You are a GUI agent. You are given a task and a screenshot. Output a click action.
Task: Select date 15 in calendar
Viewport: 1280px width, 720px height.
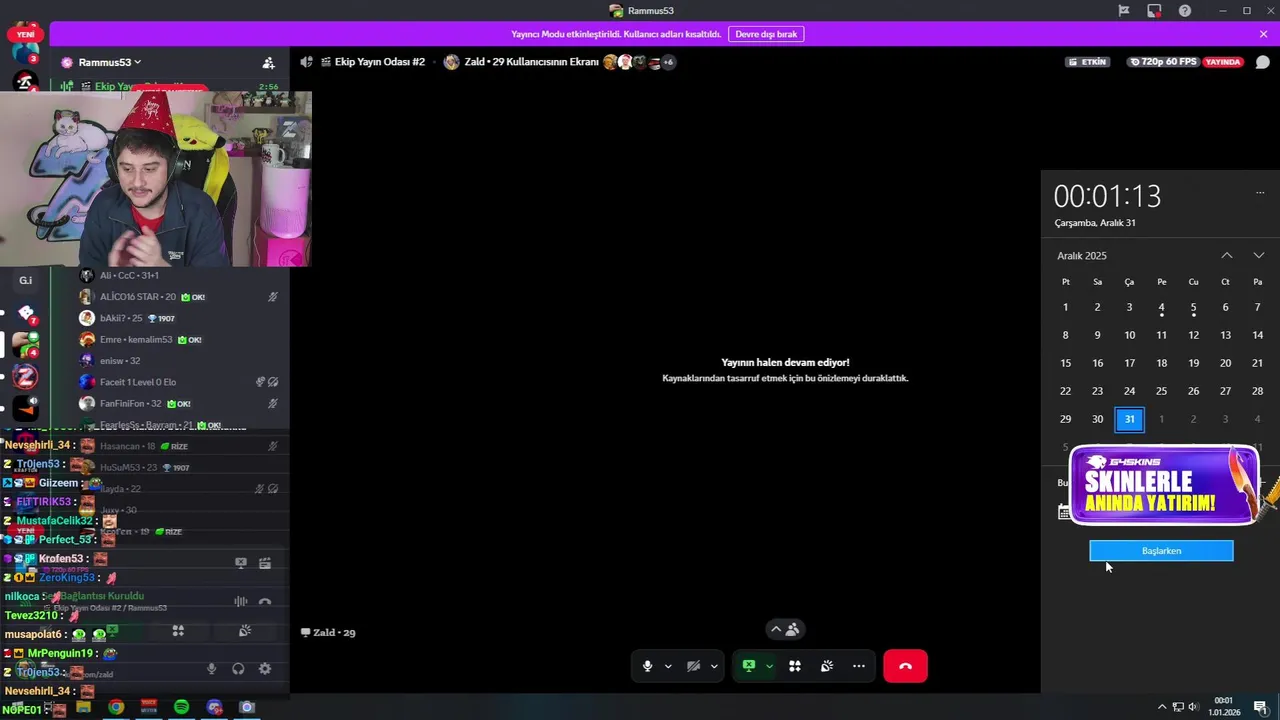tap(1065, 363)
